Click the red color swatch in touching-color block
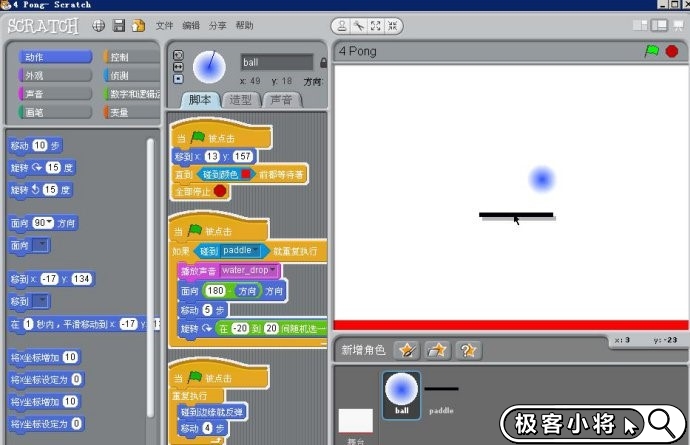The height and width of the screenshot is (445, 690). [246, 175]
